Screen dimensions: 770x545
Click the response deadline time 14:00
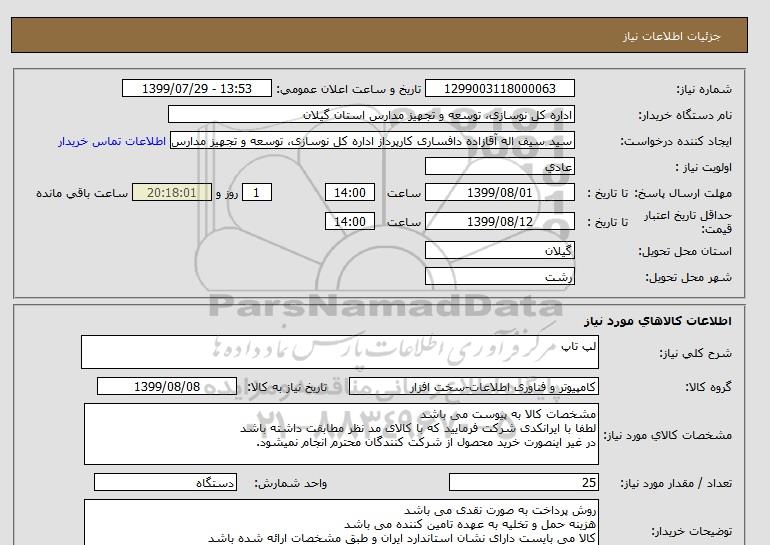click(350, 192)
